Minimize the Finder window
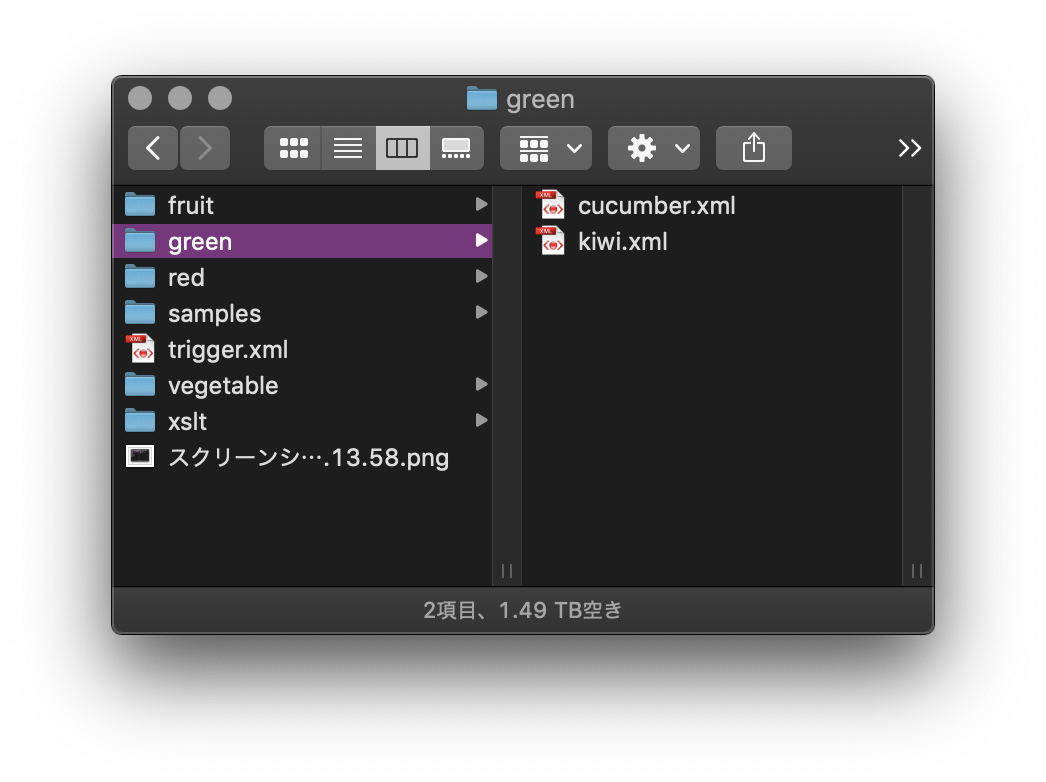Viewport: 1046px width, 782px height. 180,98
